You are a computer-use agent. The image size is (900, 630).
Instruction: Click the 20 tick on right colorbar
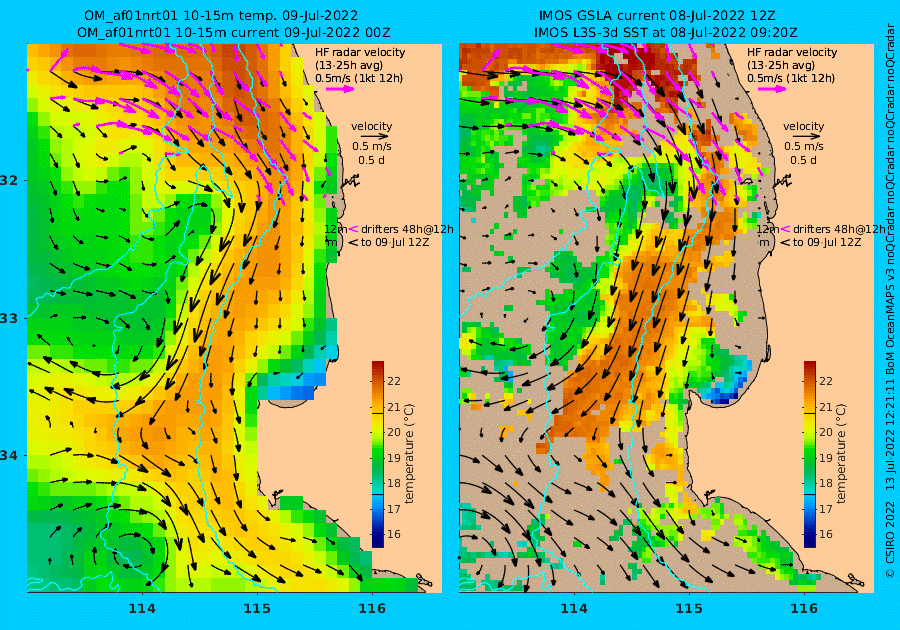825,433
